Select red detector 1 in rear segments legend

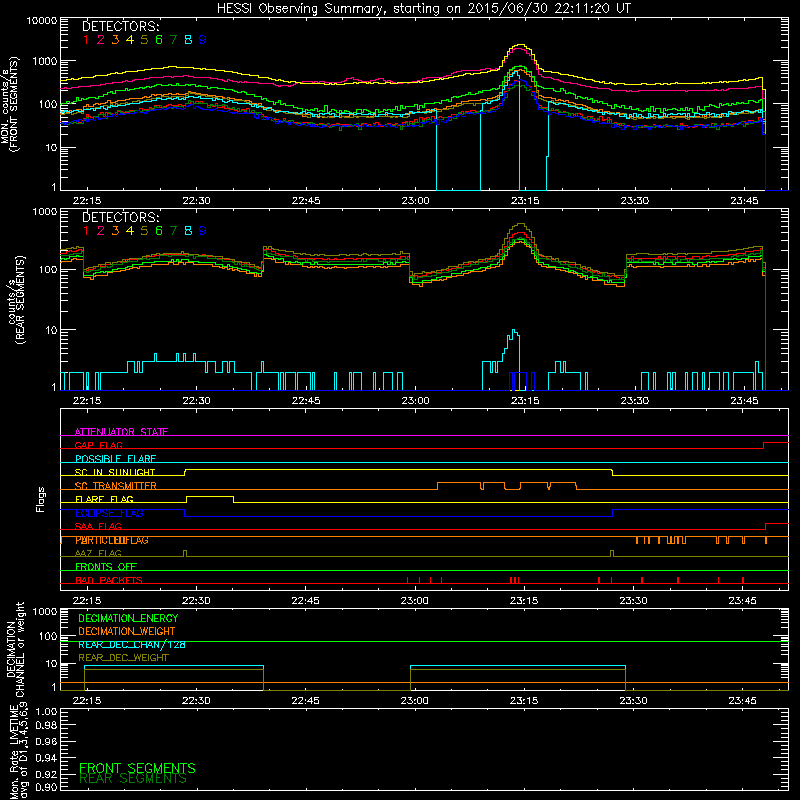[x=86, y=231]
